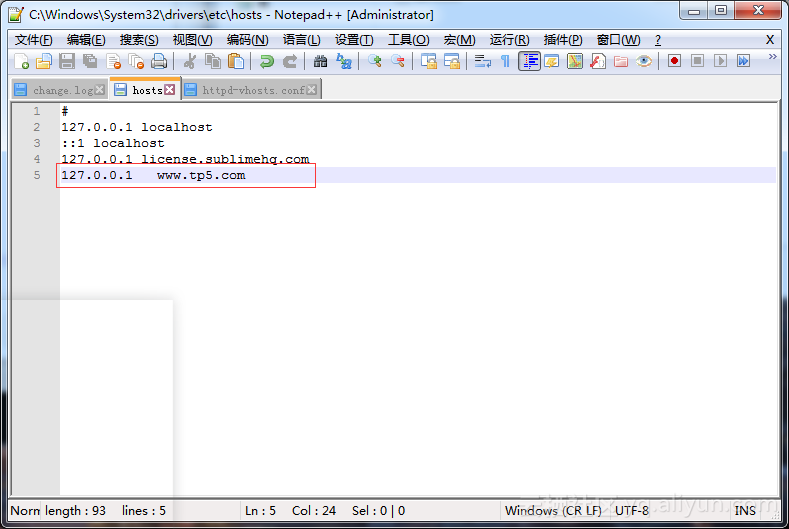Undo the last action with the green arrow
The width and height of the screenshot is (789, 529).
tap(266, 61)
